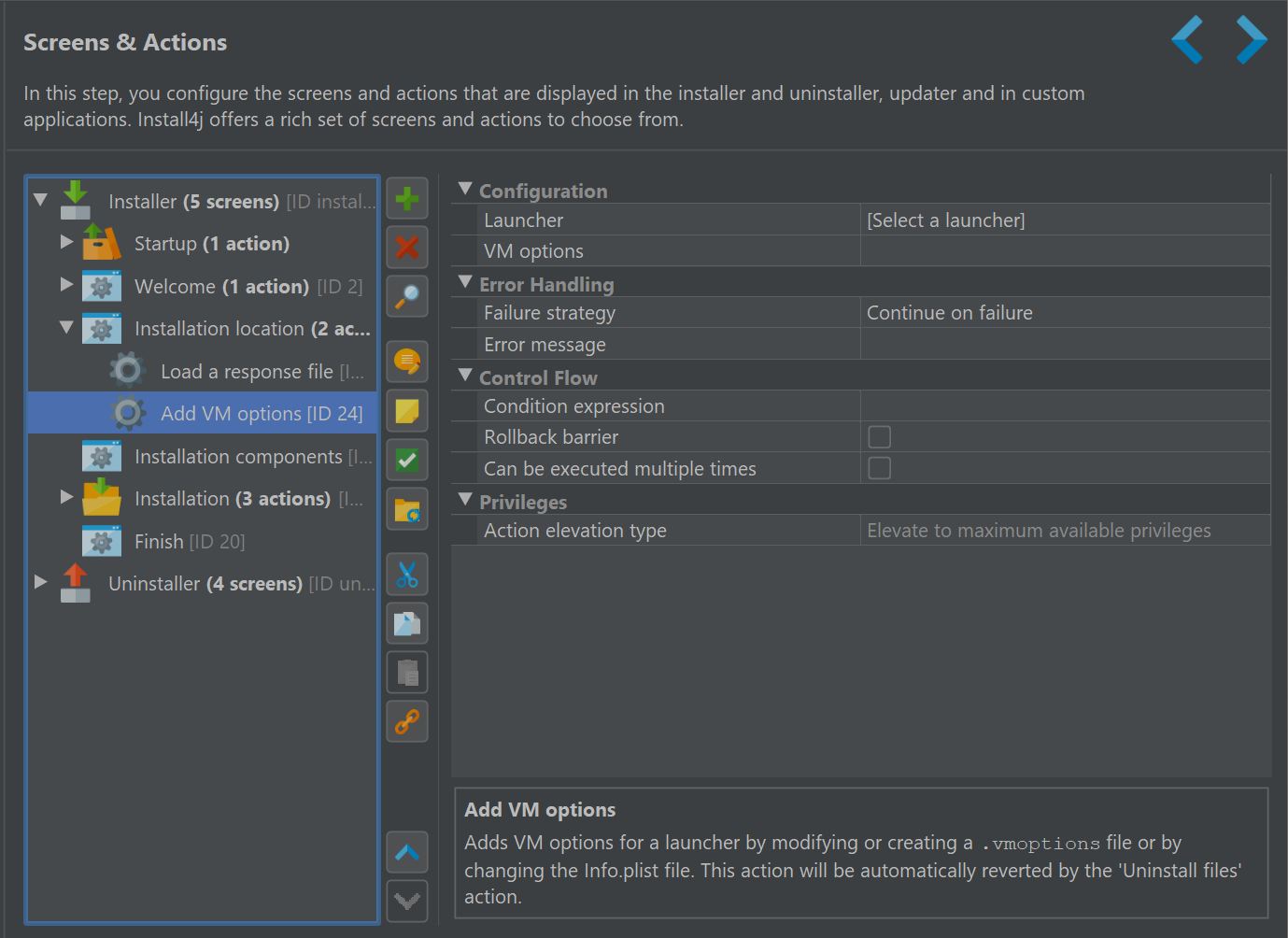The width and height of the screenshot is (1288, 938).
Task: Click the blue scissors Cut button
Action: (x=407, y=575)
